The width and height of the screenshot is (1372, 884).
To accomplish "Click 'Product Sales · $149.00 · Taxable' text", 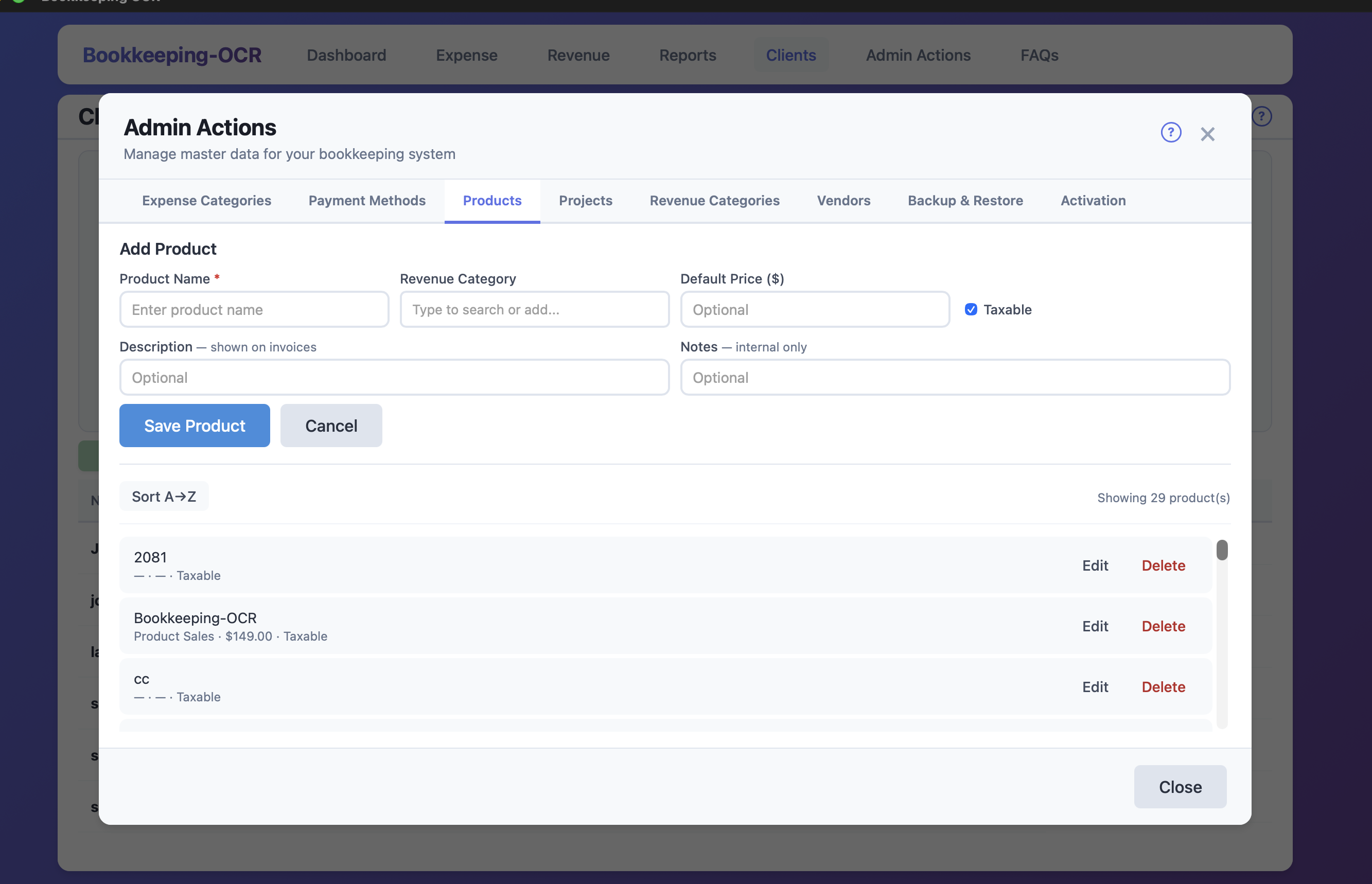I will click(x=230, y=636).
